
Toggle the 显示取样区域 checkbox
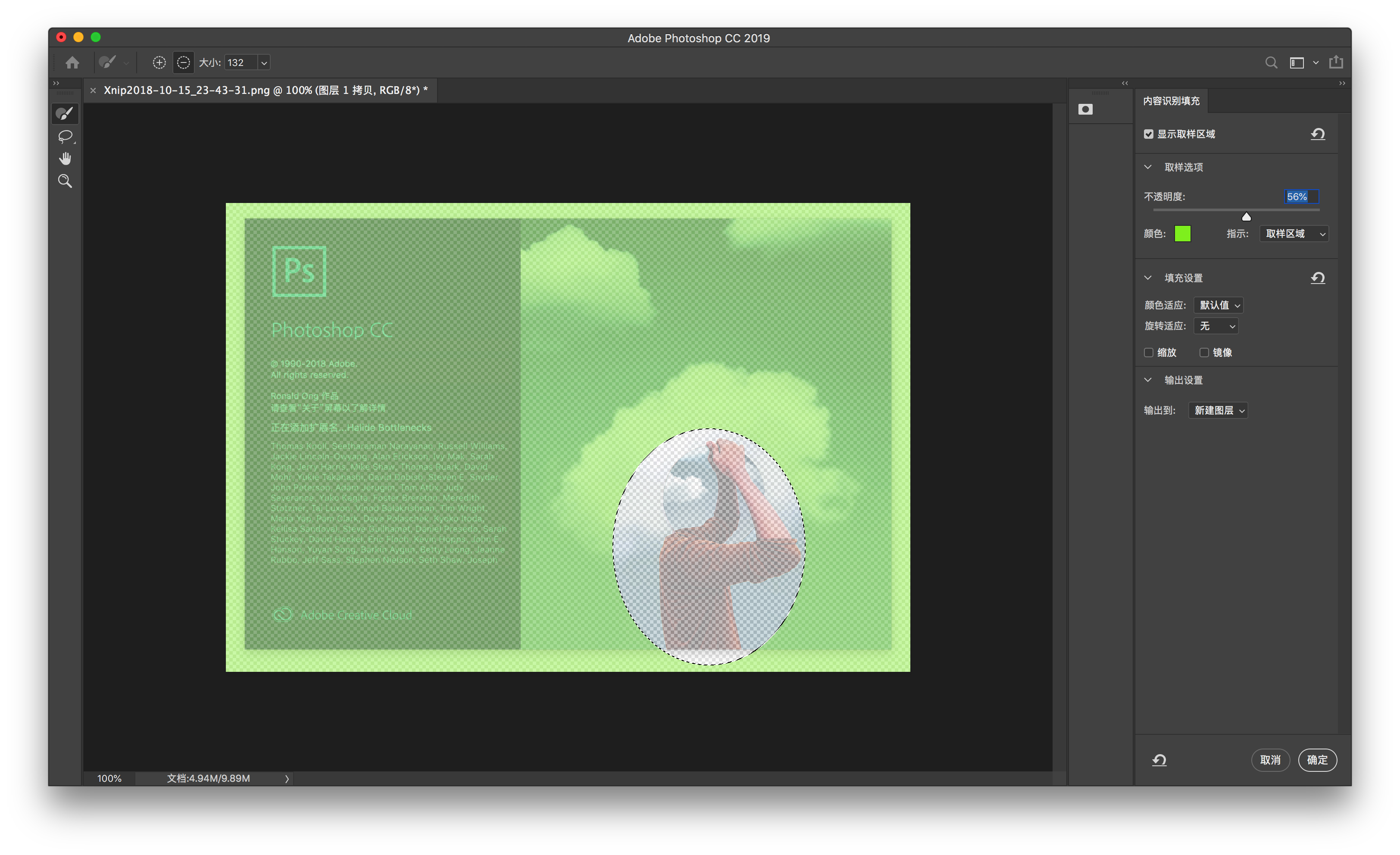click(1148, 134)
